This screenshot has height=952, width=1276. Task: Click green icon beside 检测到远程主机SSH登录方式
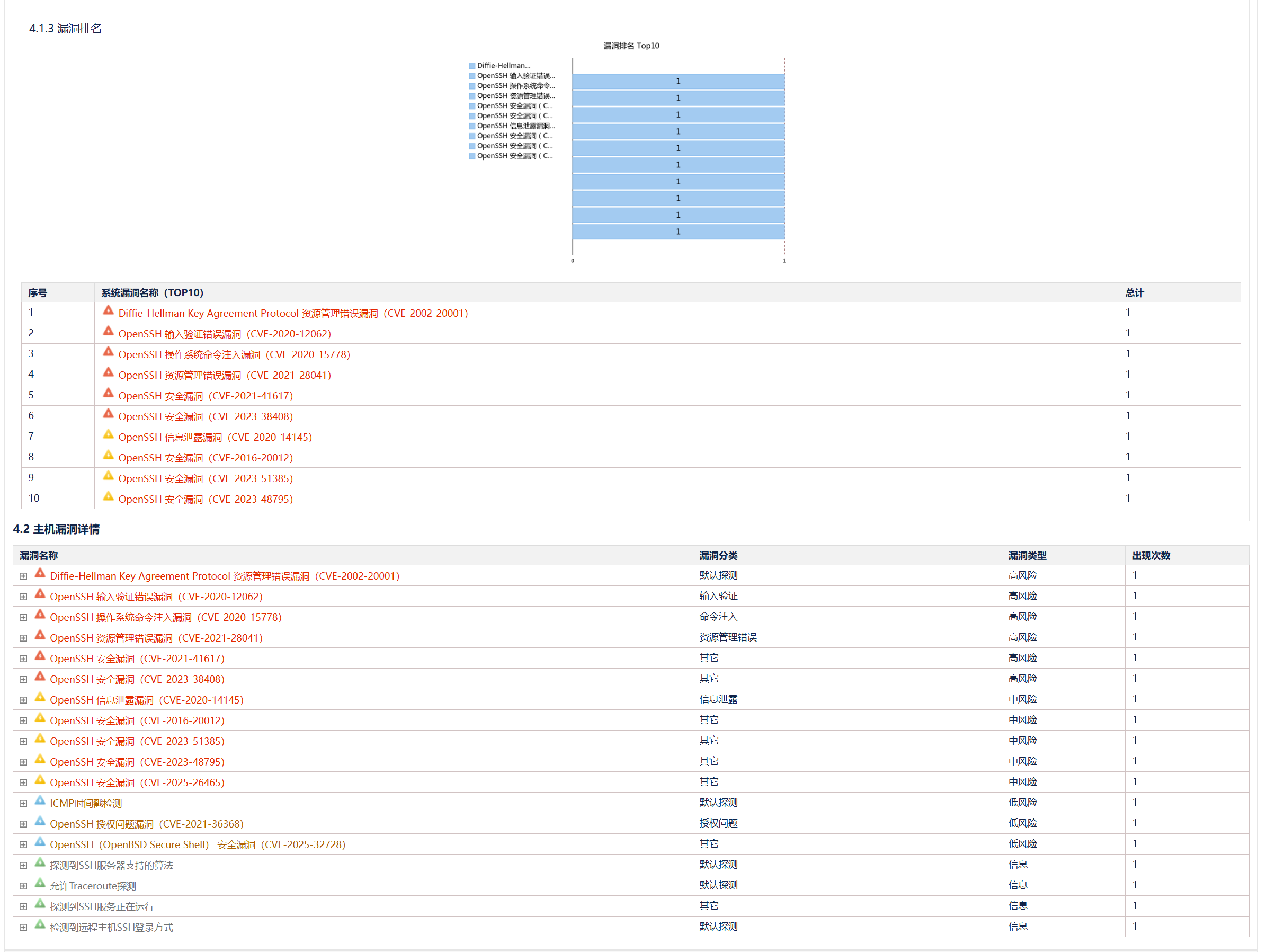[40, 925]
